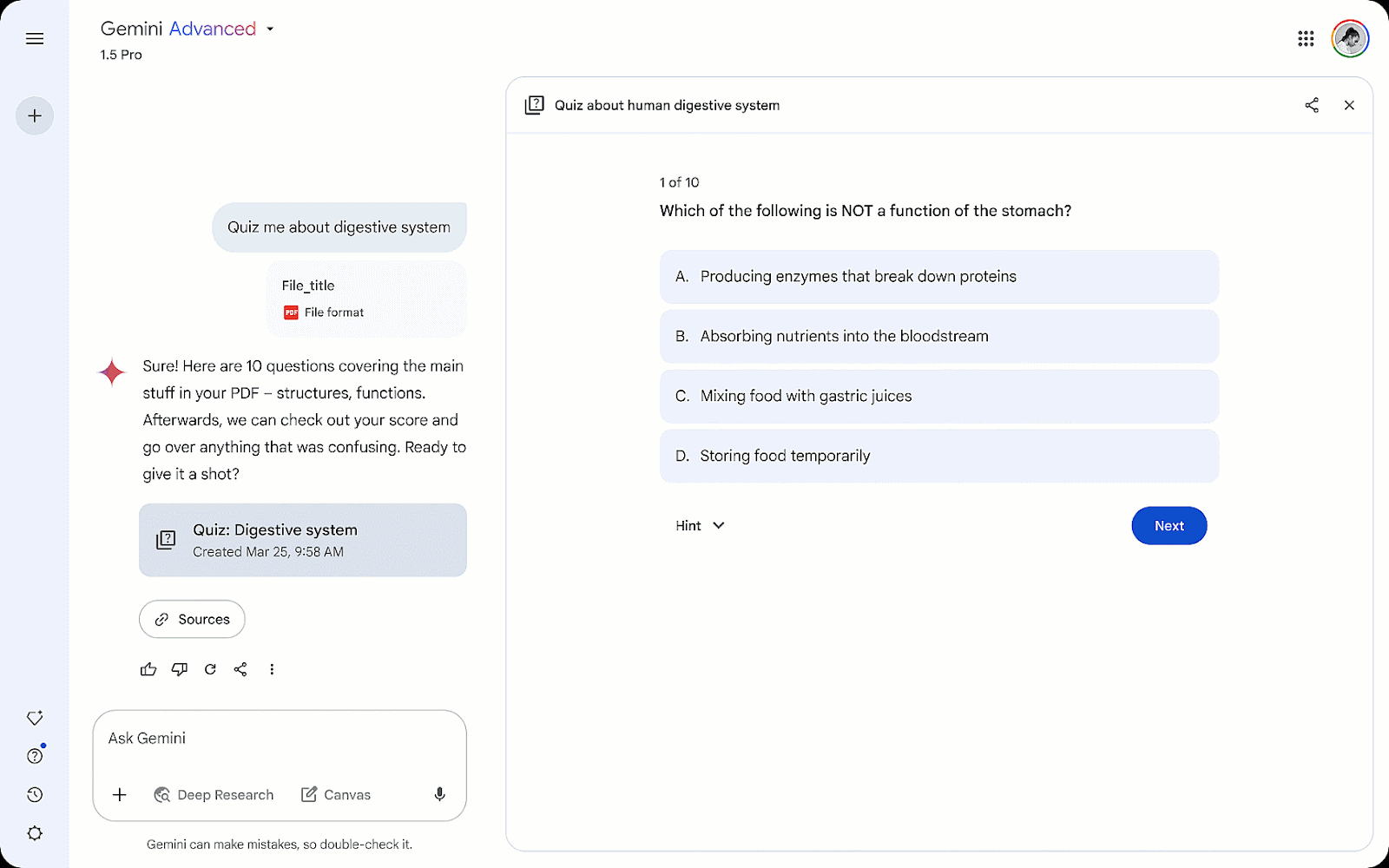Select answer D storing food temporarily

click(939, 457)
